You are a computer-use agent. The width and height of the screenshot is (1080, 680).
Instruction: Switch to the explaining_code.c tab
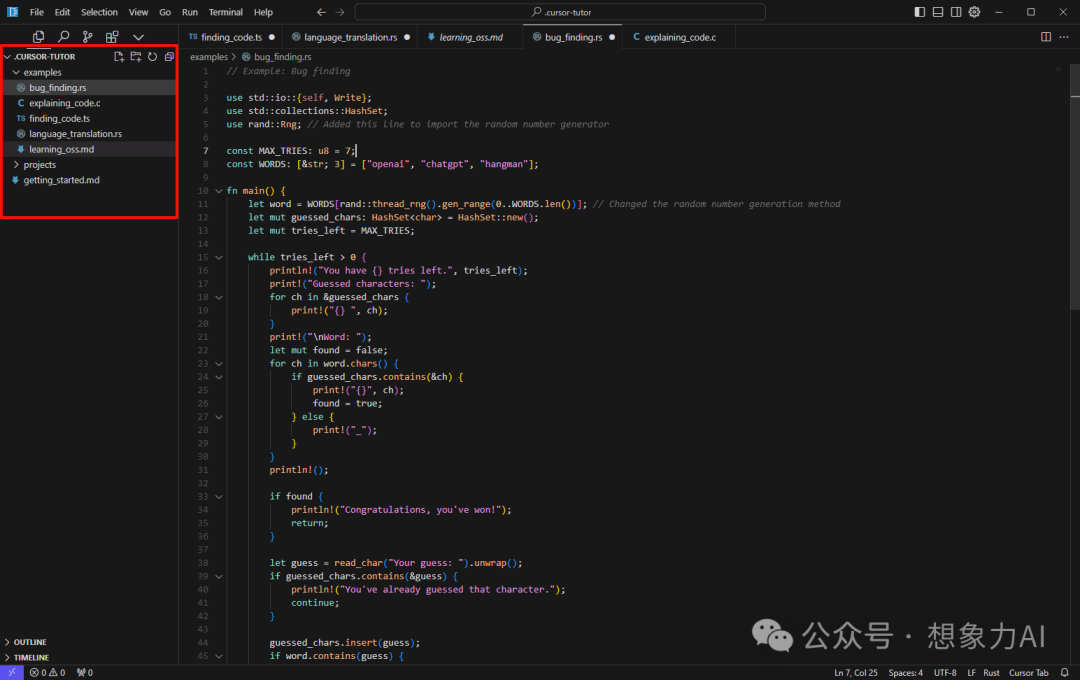pyautogui.click(x=679, y=37)
